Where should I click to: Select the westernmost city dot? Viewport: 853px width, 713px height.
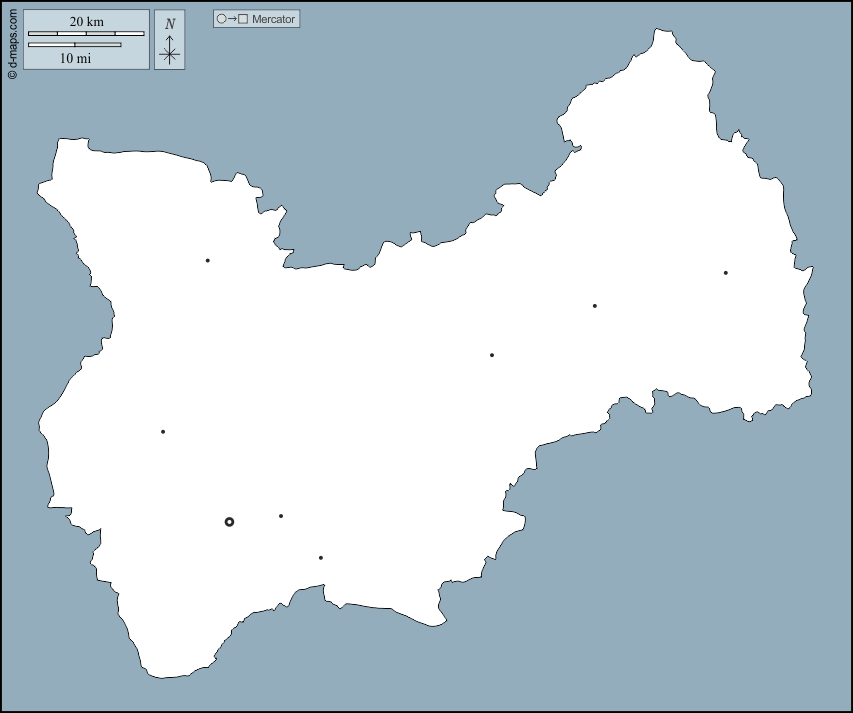tap(163, 432)
